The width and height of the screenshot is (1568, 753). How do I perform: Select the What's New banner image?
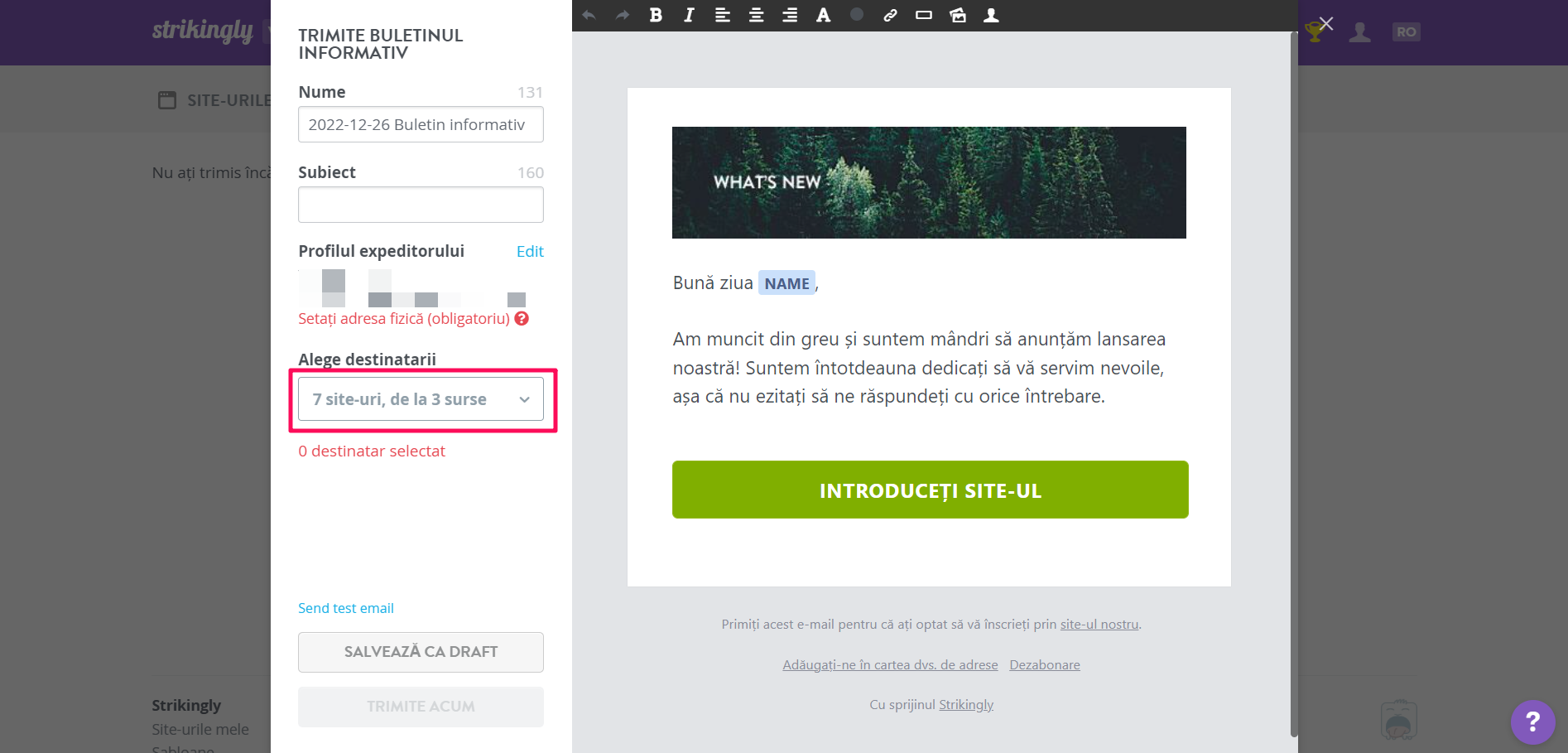pos(929,182)
